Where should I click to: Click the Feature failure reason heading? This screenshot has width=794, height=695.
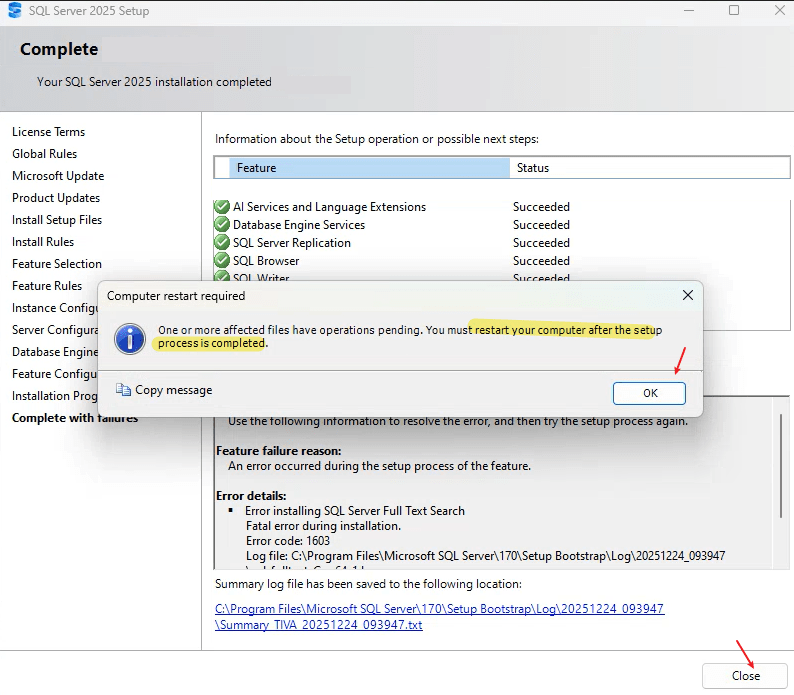pos(279,451)
